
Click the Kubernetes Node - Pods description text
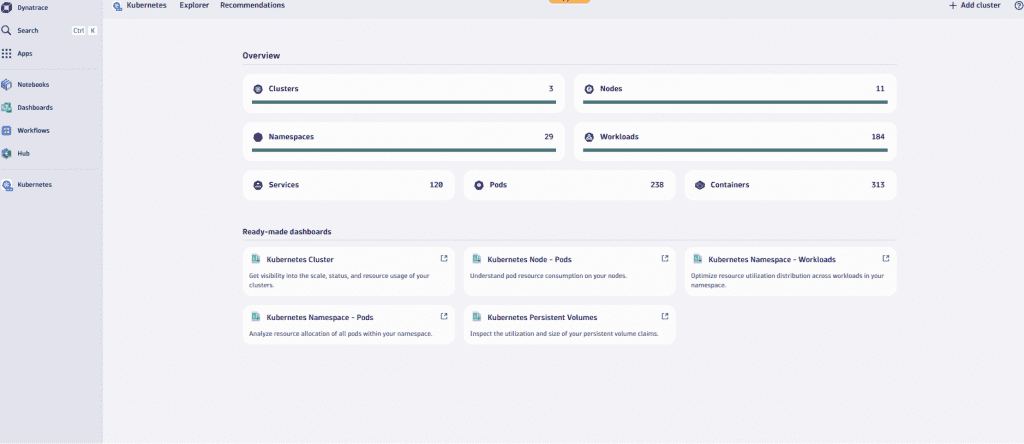[x=549, y=276]
